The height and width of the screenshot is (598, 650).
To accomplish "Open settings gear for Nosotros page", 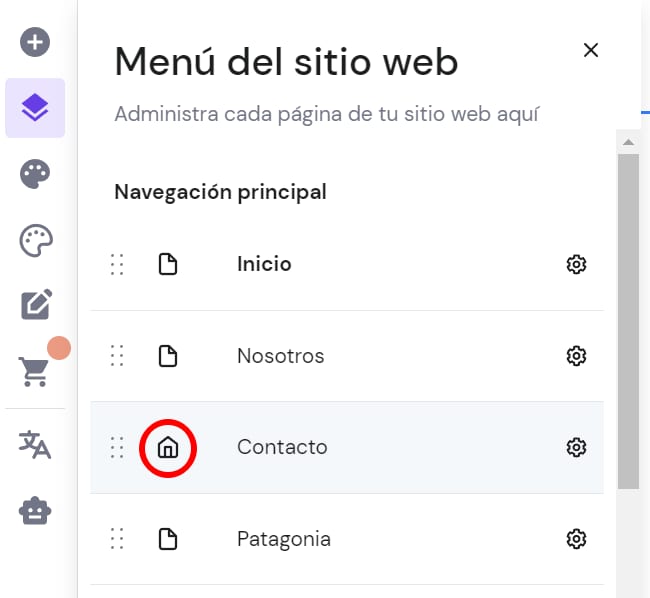I will 576,356.
